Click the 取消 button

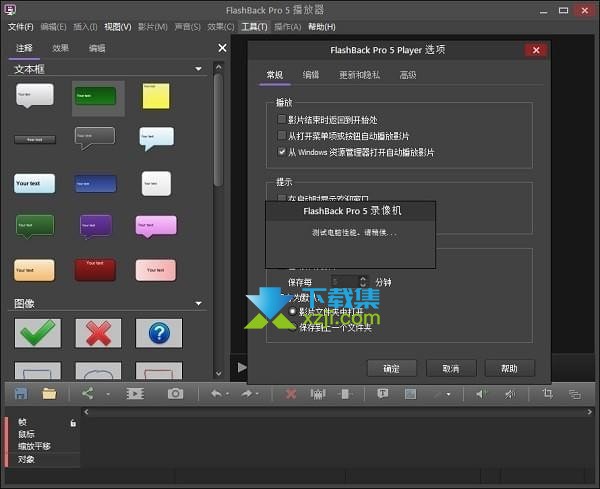[x=451, y=368]
